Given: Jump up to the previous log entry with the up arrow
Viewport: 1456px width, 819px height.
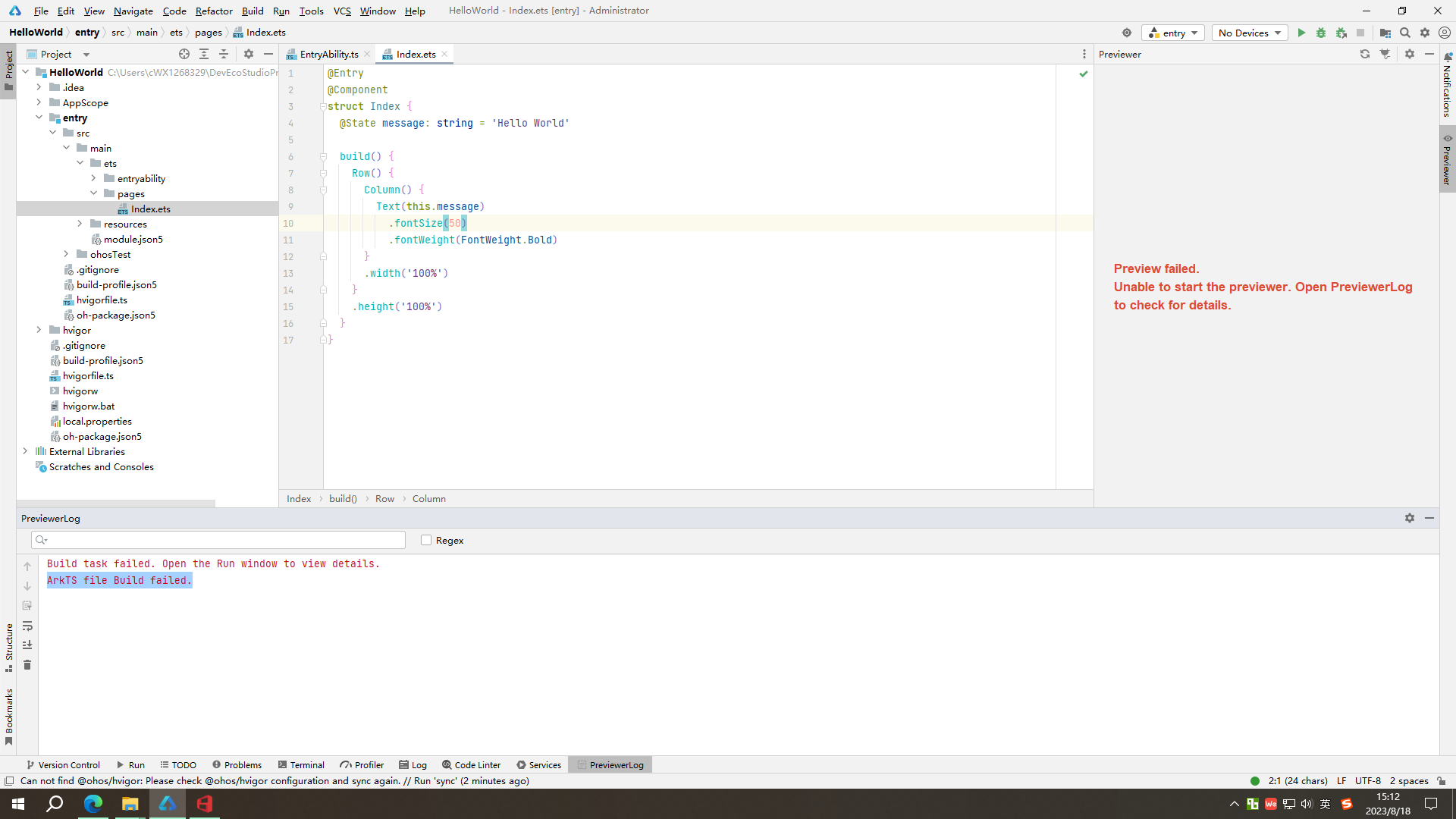Looking at the screenshot, I should (27, 566).
